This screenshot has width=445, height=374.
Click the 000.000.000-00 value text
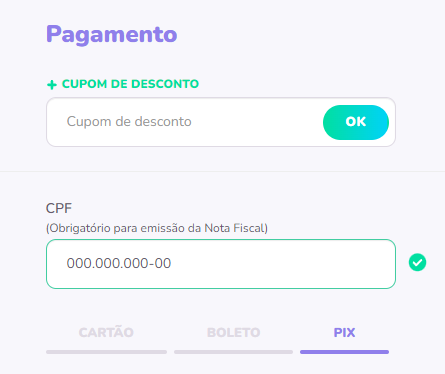pyautogui.click(x=119, y=263)
